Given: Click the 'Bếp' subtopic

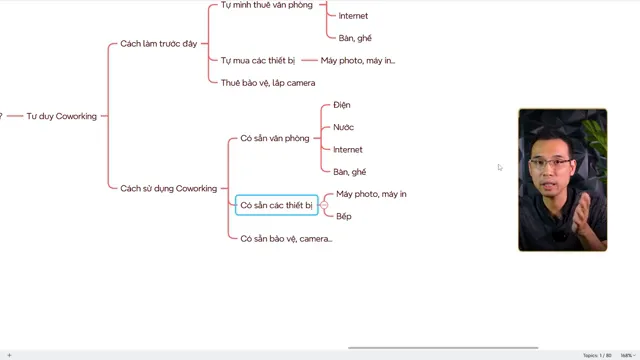Looking at the screenshot, I should pyautogui.click(x=344, y=216).
